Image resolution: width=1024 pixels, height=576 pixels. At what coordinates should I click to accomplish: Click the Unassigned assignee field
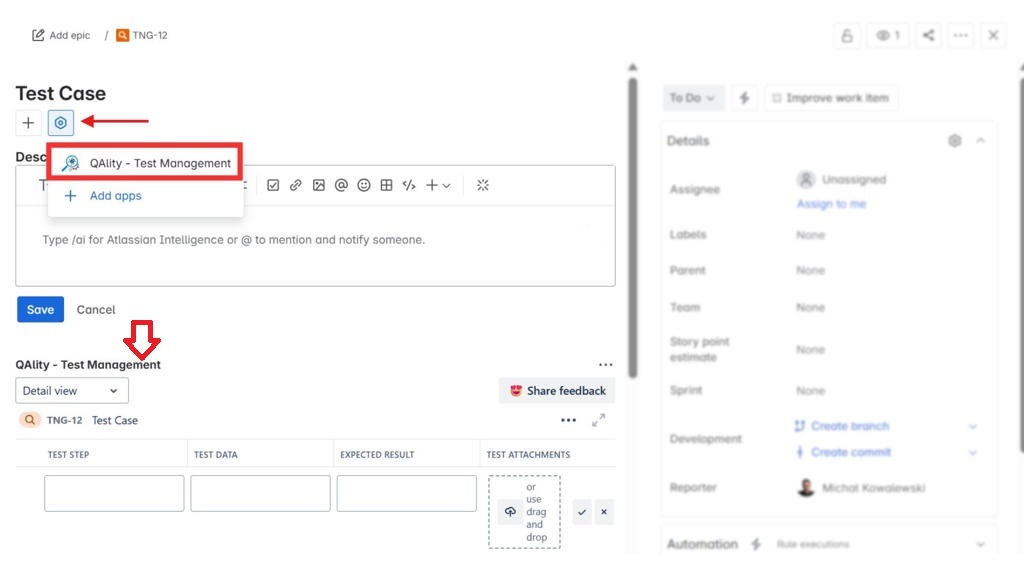(x=842, y=180)
